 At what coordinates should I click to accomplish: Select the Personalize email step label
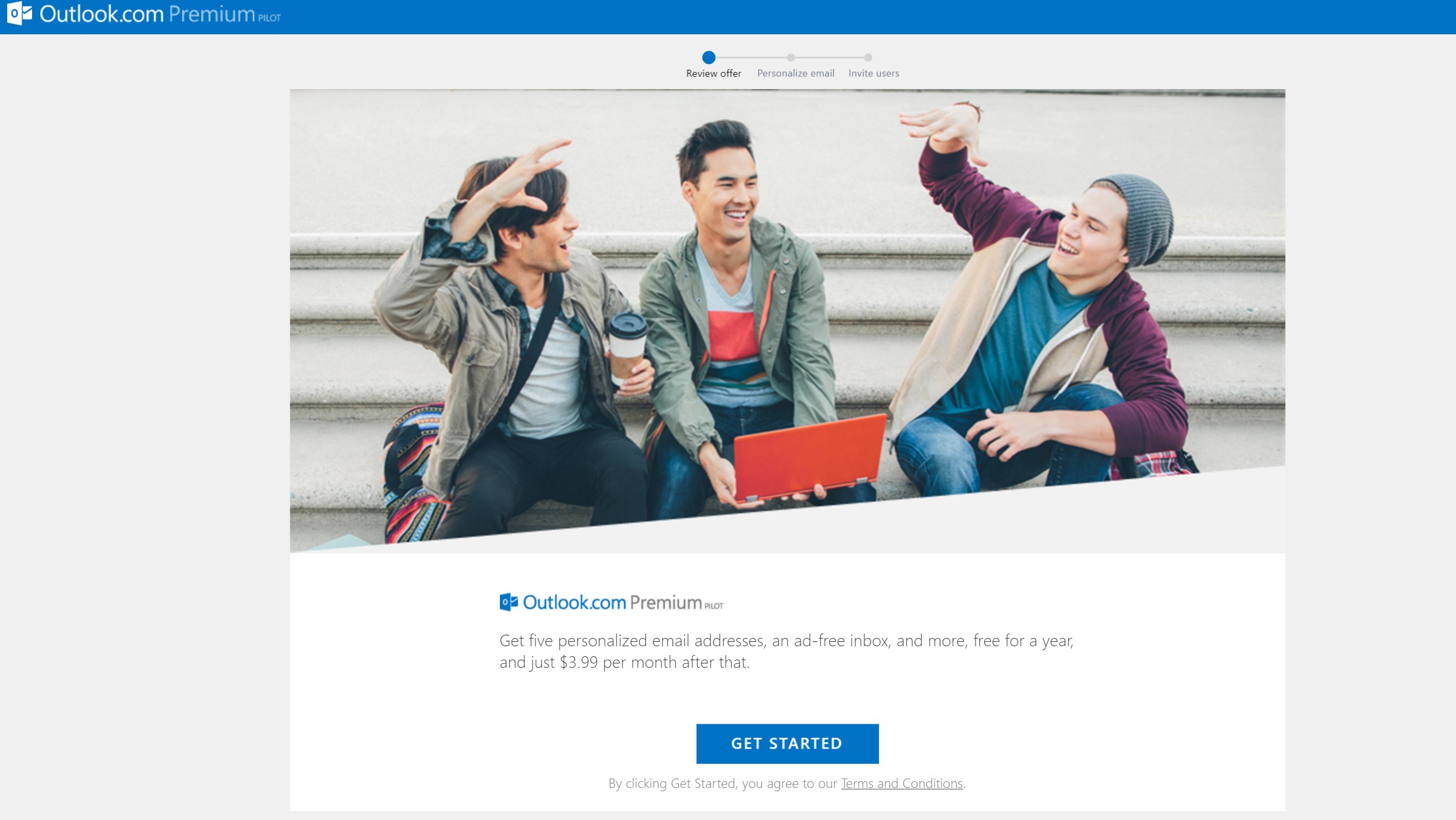click(795, 74)
